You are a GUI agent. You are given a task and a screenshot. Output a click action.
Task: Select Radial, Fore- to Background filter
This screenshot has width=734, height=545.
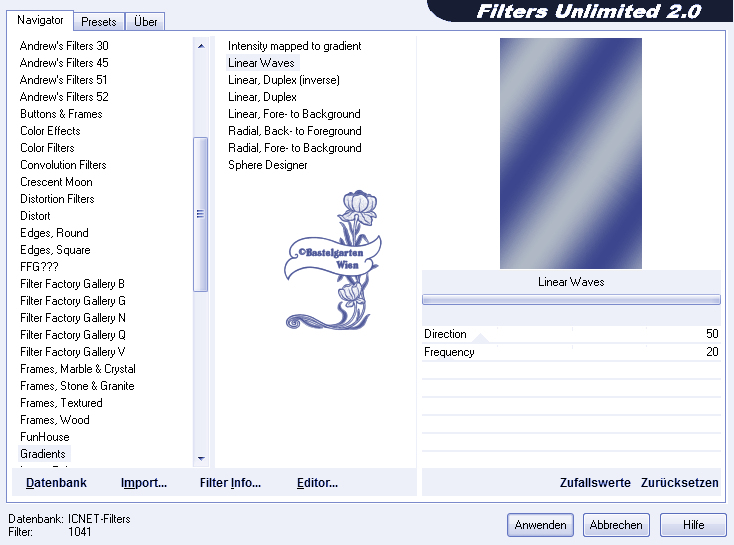click(294, 148)
